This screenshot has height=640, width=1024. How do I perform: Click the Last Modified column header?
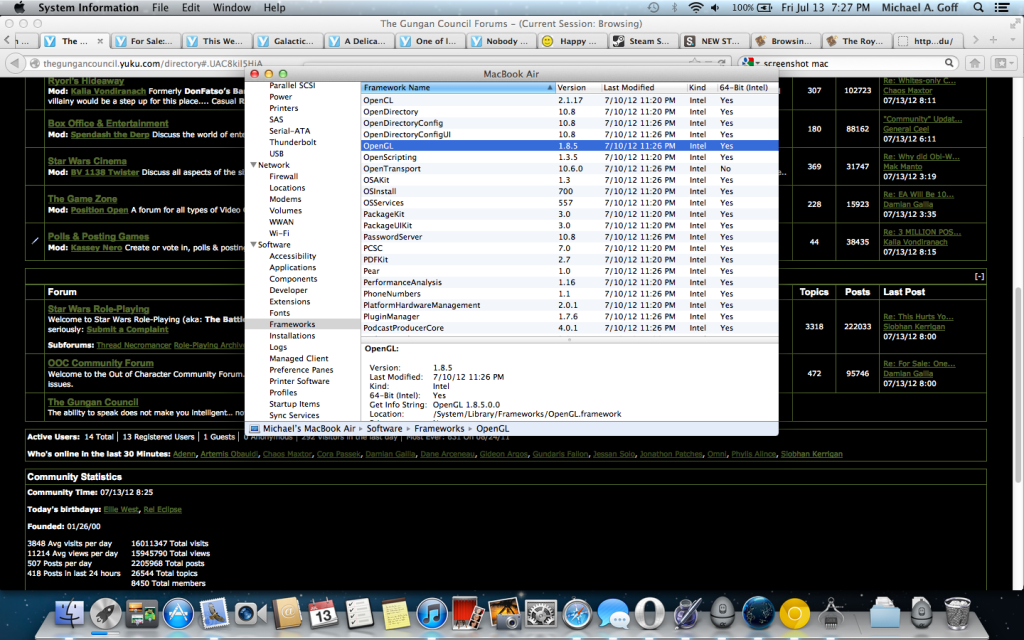pyautogui.click(x=643, y=88)
